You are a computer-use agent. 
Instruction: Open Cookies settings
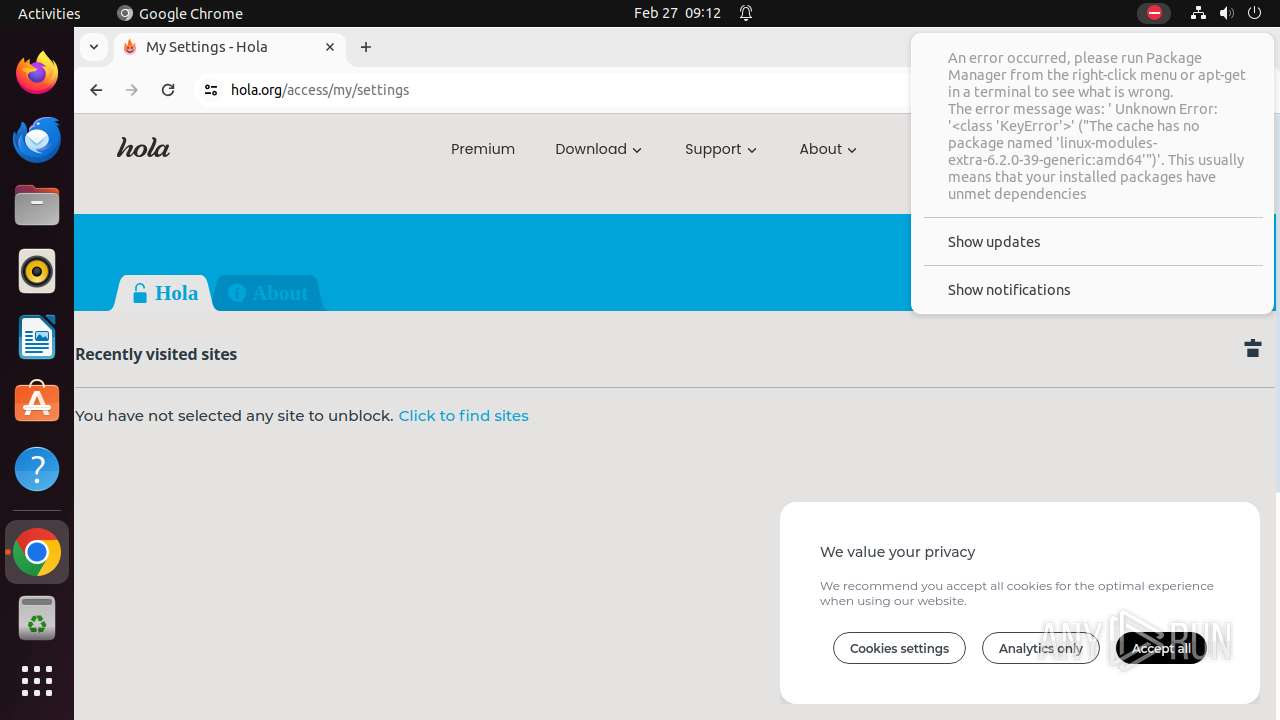(899, 648)
